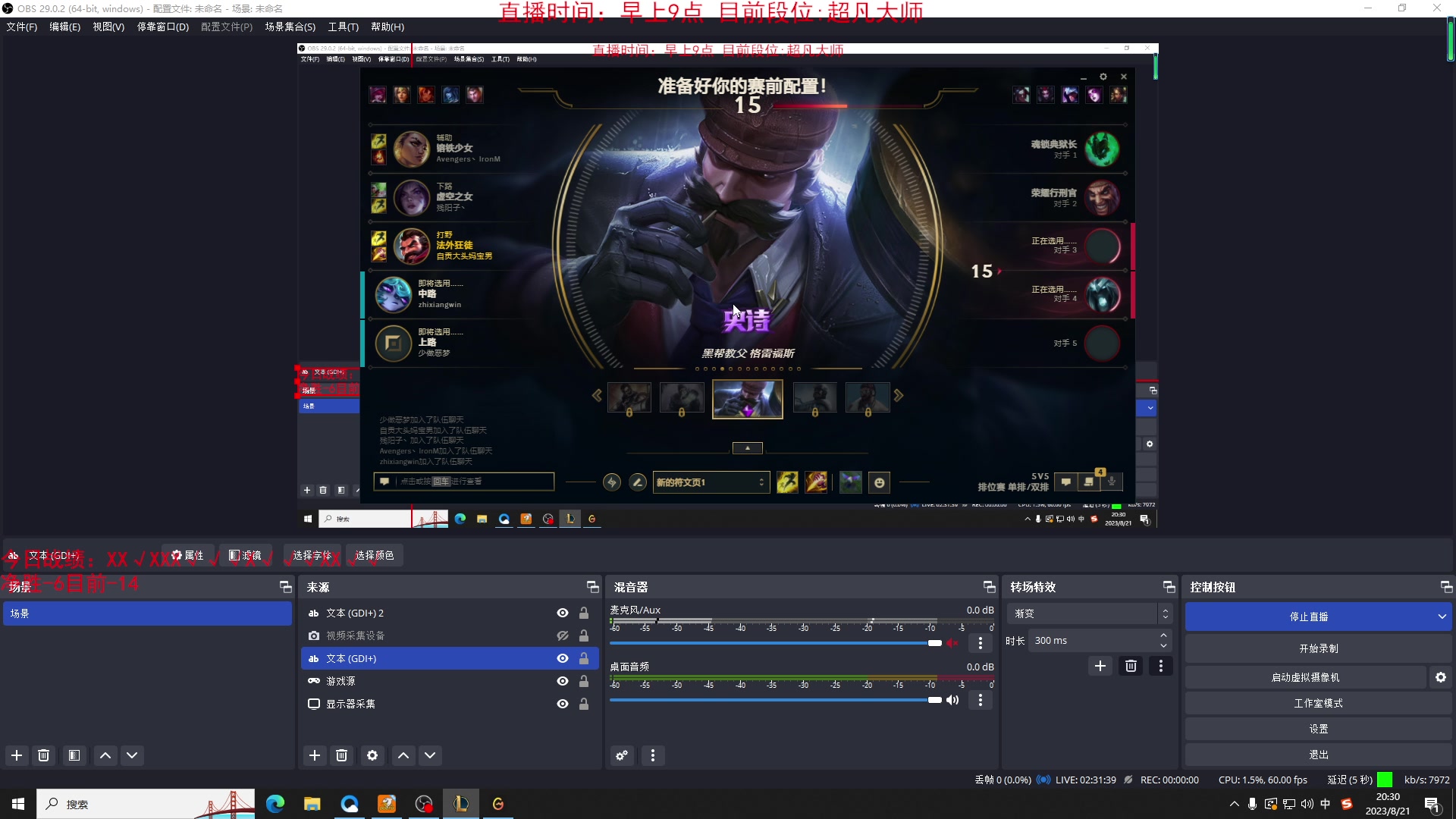Show the 视频采集设备 source

(563, 635)
